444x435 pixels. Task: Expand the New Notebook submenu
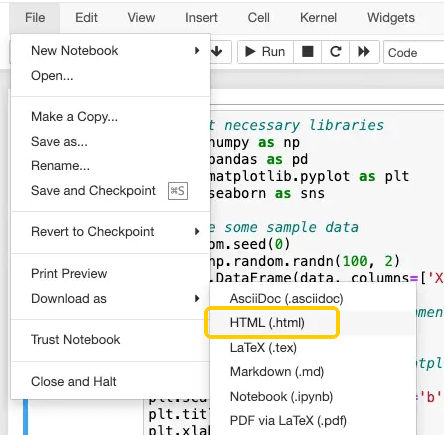(x=110, y=51)
